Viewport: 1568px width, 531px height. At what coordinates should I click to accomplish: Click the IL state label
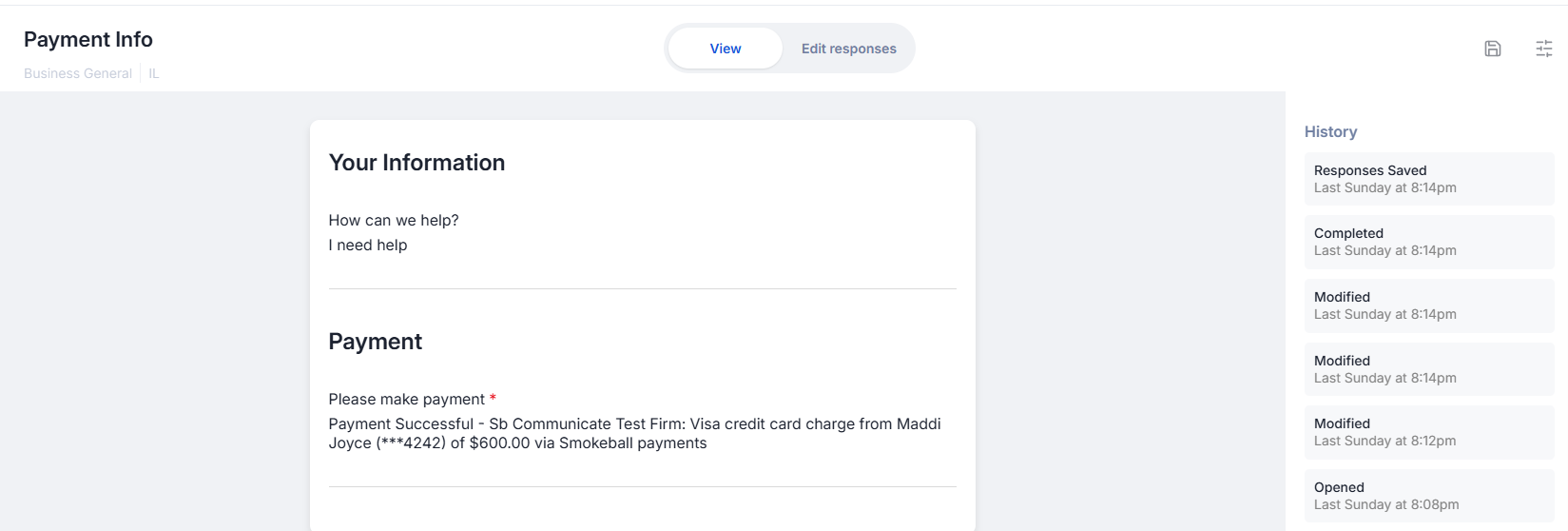coord(154,73)
